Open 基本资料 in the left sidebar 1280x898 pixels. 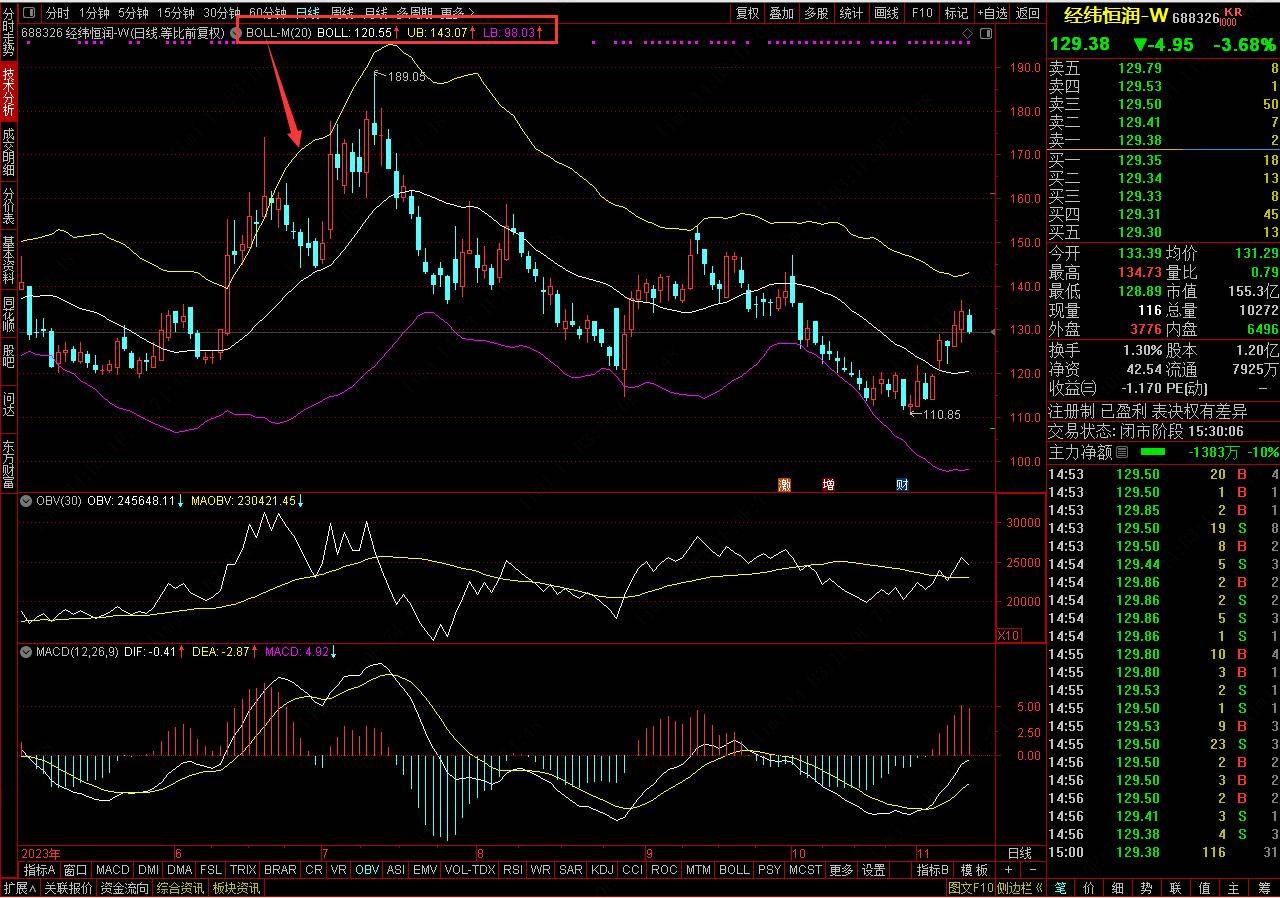tap(8, 262)
